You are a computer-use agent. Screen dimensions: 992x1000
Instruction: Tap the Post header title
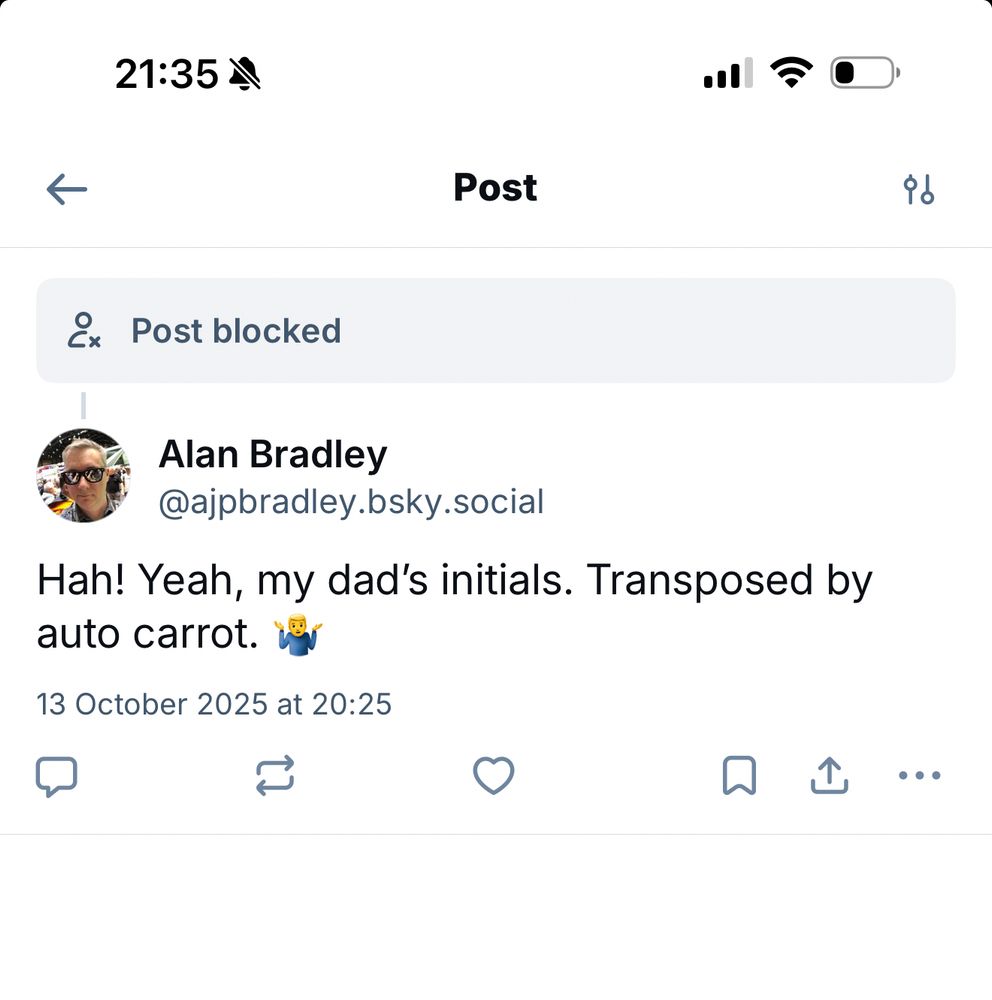pyautogui.click(x=495, y=188)
